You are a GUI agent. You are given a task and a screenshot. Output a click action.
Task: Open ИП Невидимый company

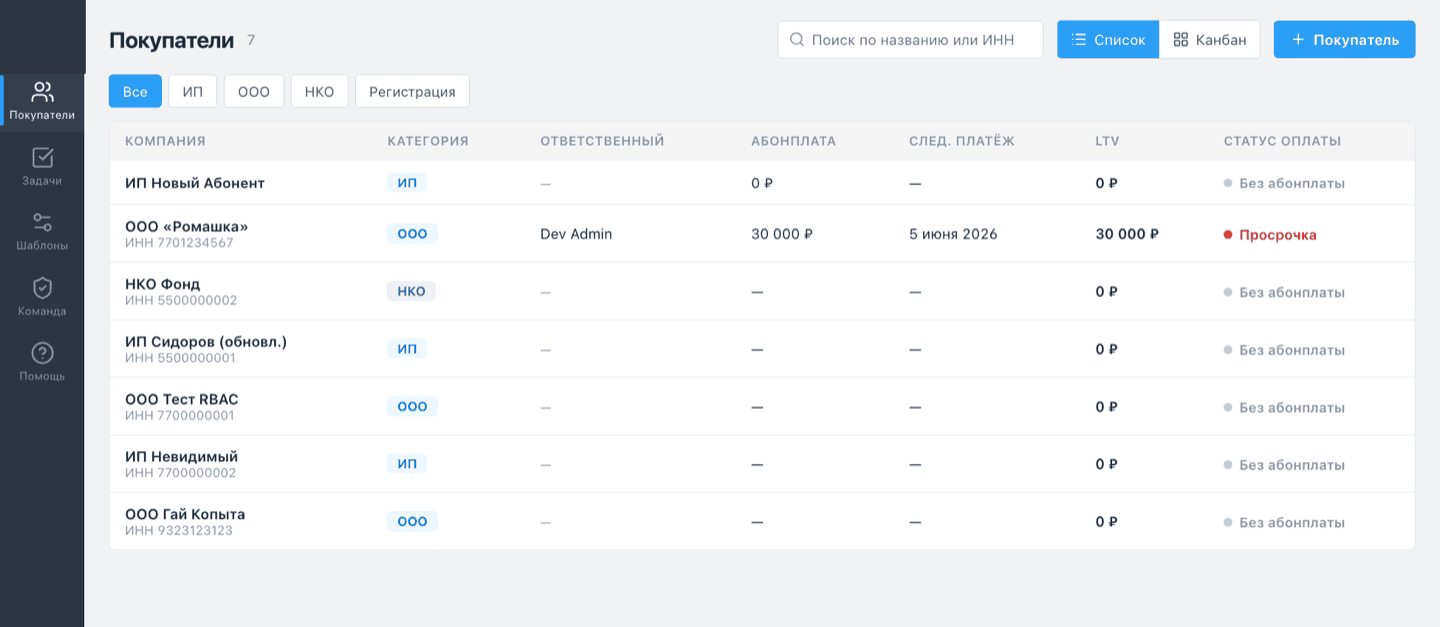[x=181, y=456]
